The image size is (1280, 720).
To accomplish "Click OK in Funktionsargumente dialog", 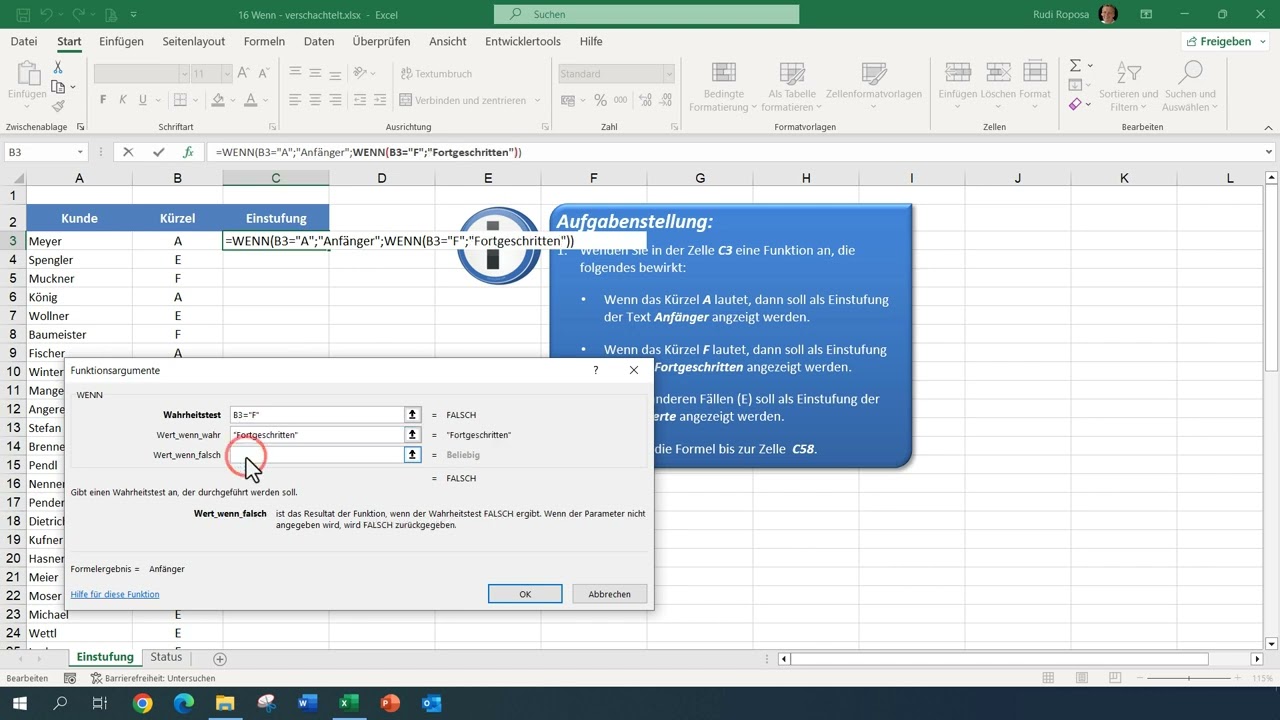I will point(525,594).
